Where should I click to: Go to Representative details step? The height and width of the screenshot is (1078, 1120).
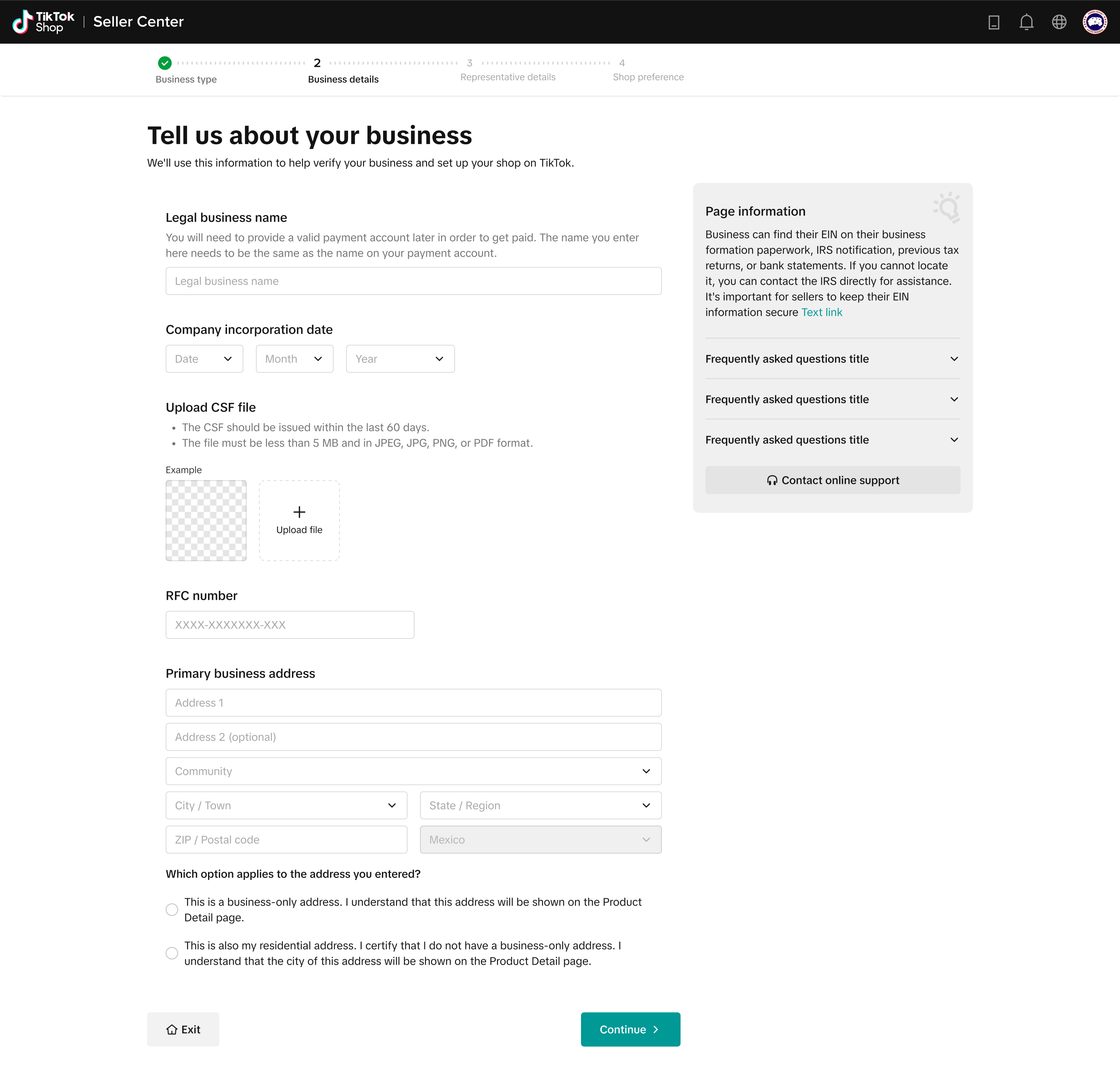tap(507, 77)
